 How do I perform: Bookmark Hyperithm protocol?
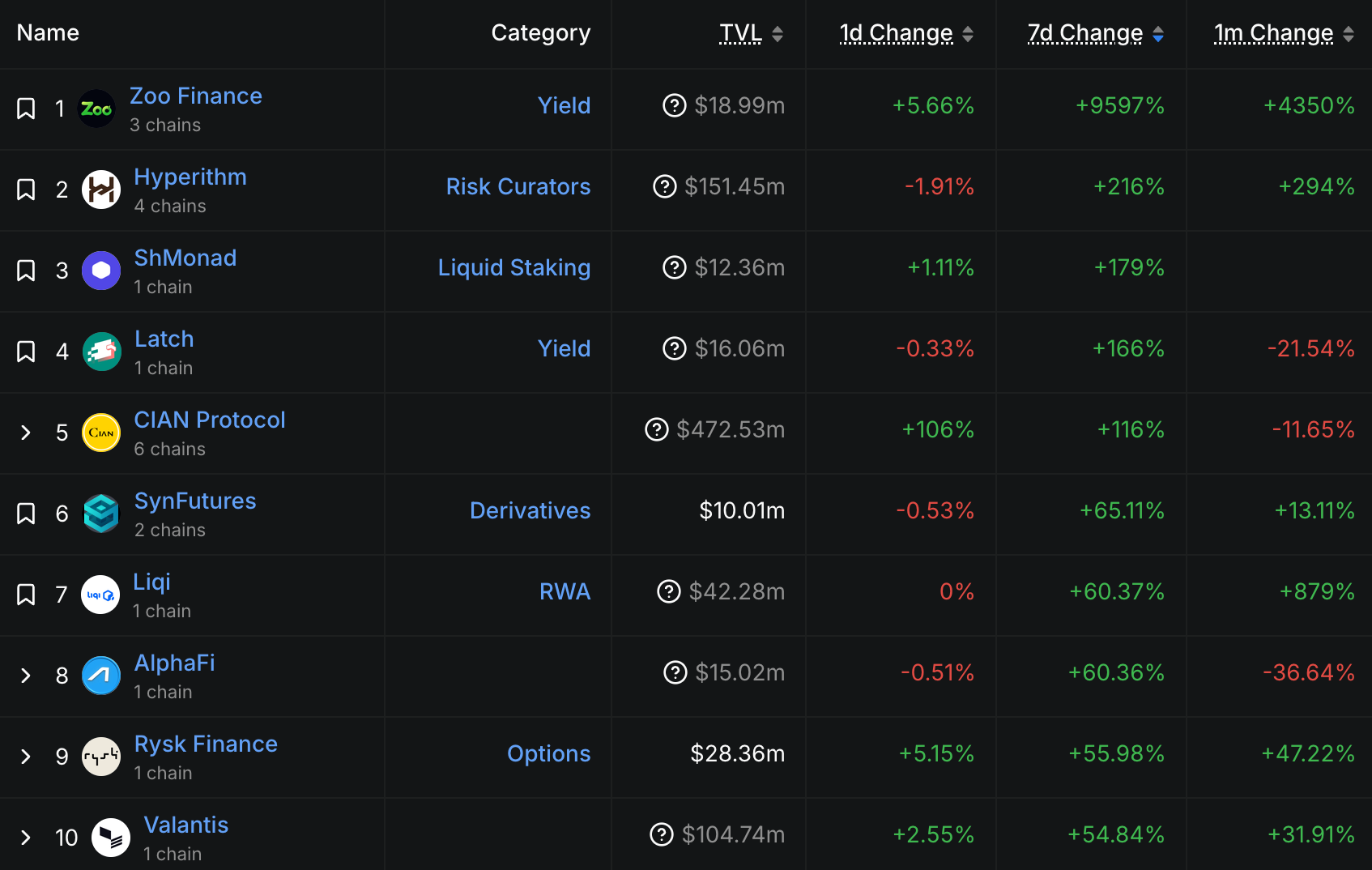click(26, 190)
